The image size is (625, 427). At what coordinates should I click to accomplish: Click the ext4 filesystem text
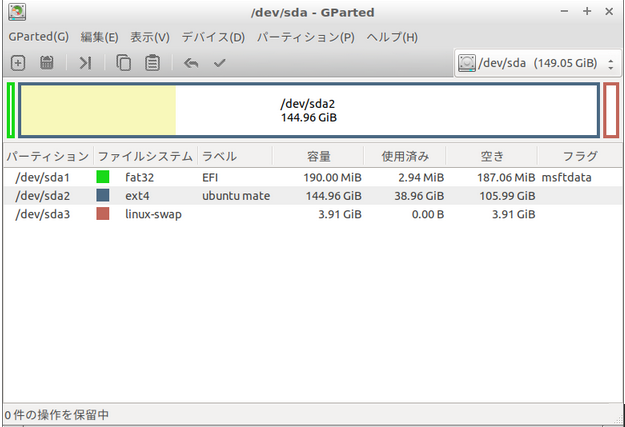[x=137, y=196]
